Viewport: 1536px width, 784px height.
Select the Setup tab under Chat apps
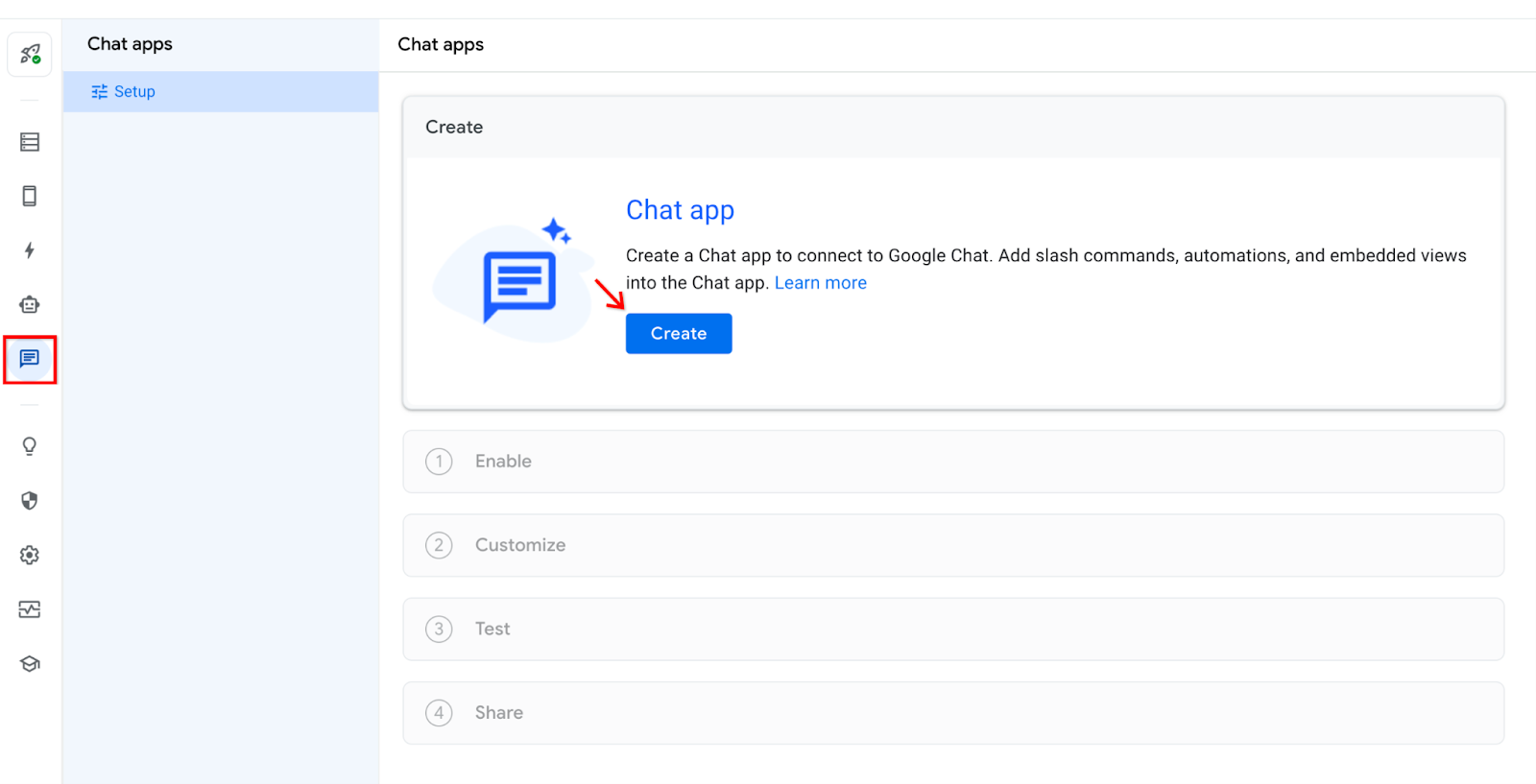point(133,92)
